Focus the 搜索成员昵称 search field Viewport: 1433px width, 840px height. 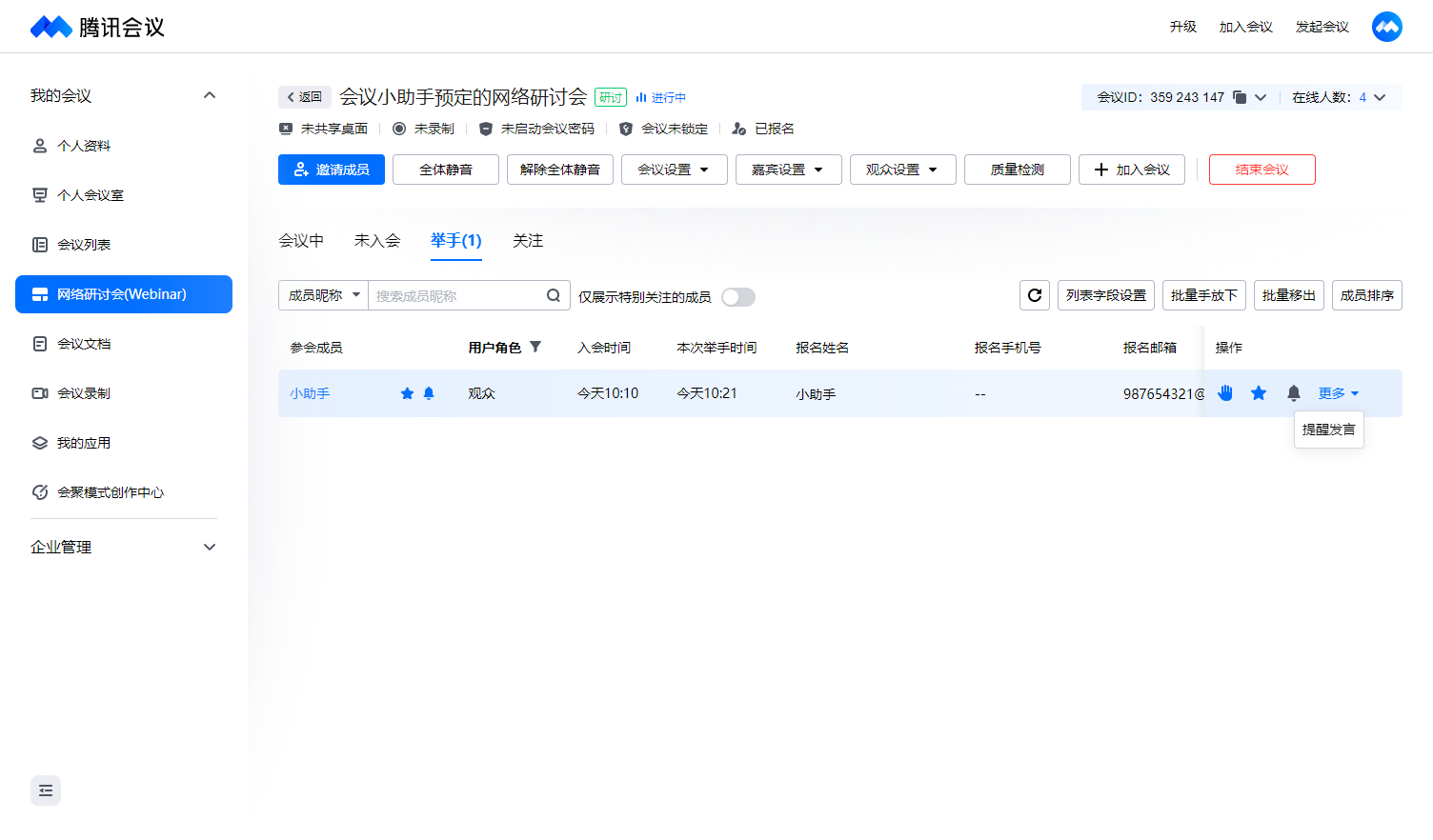coord(457,295)
